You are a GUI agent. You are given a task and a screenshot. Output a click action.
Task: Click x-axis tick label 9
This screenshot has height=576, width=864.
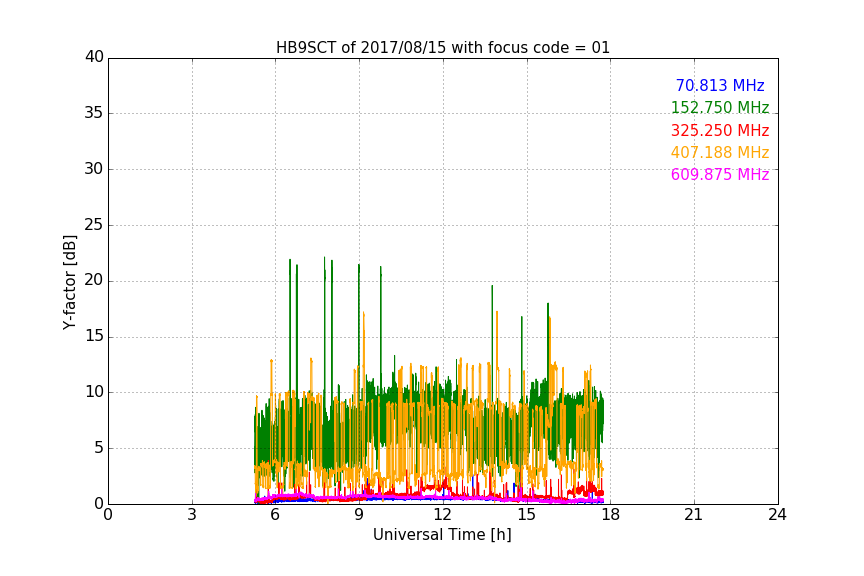coord(359,515)
